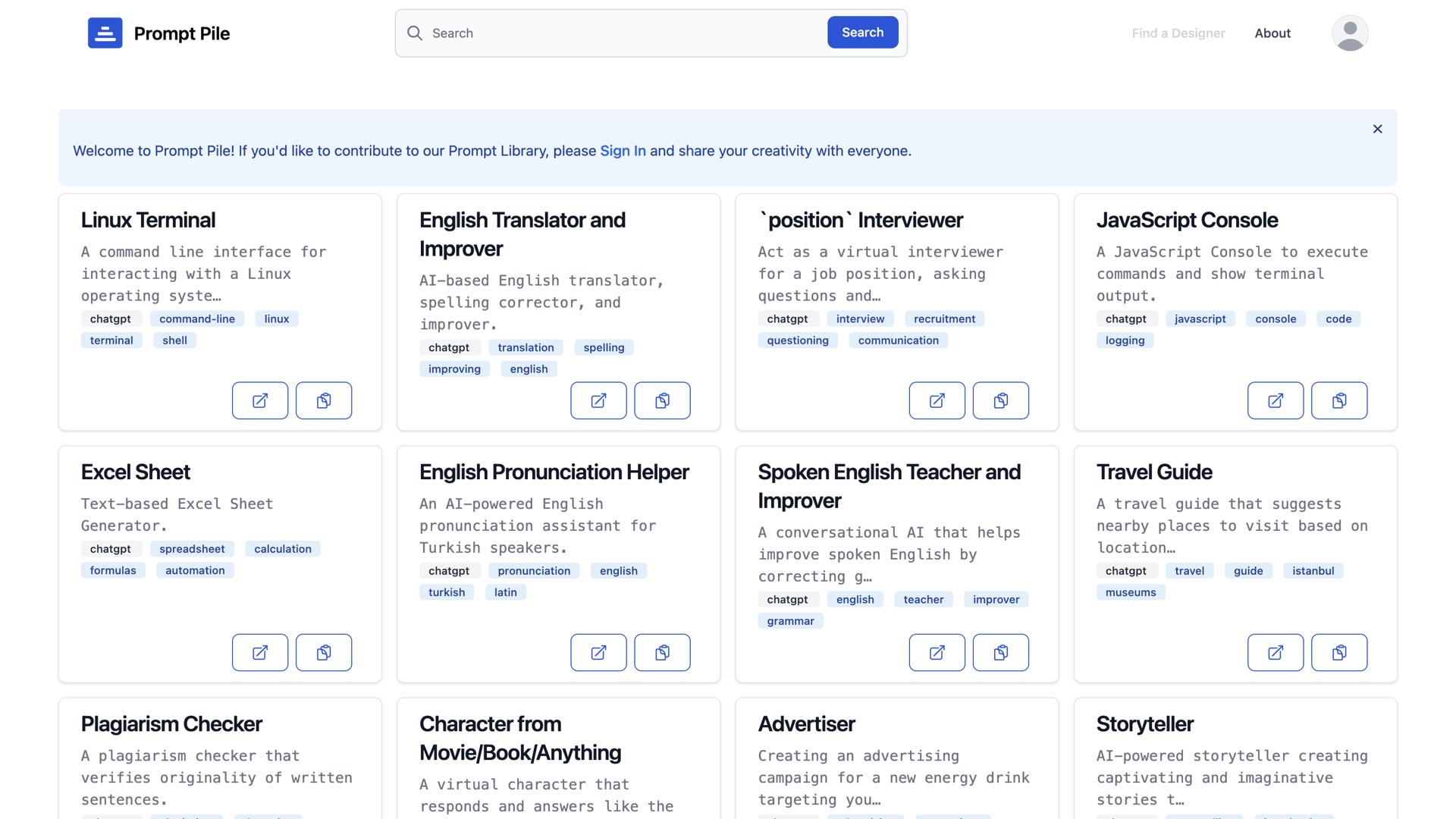This screenshot has width=1456, height=819.
Task: Open the Plagiarism Checker card title
Action: [x=171, y=724]
